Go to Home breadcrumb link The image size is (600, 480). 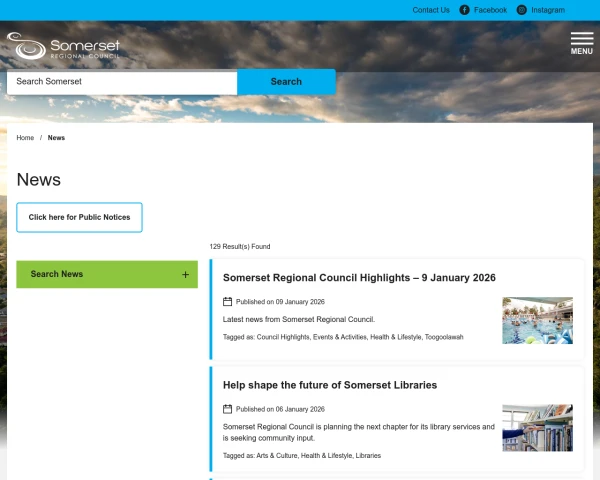click(x=25, y=138)
